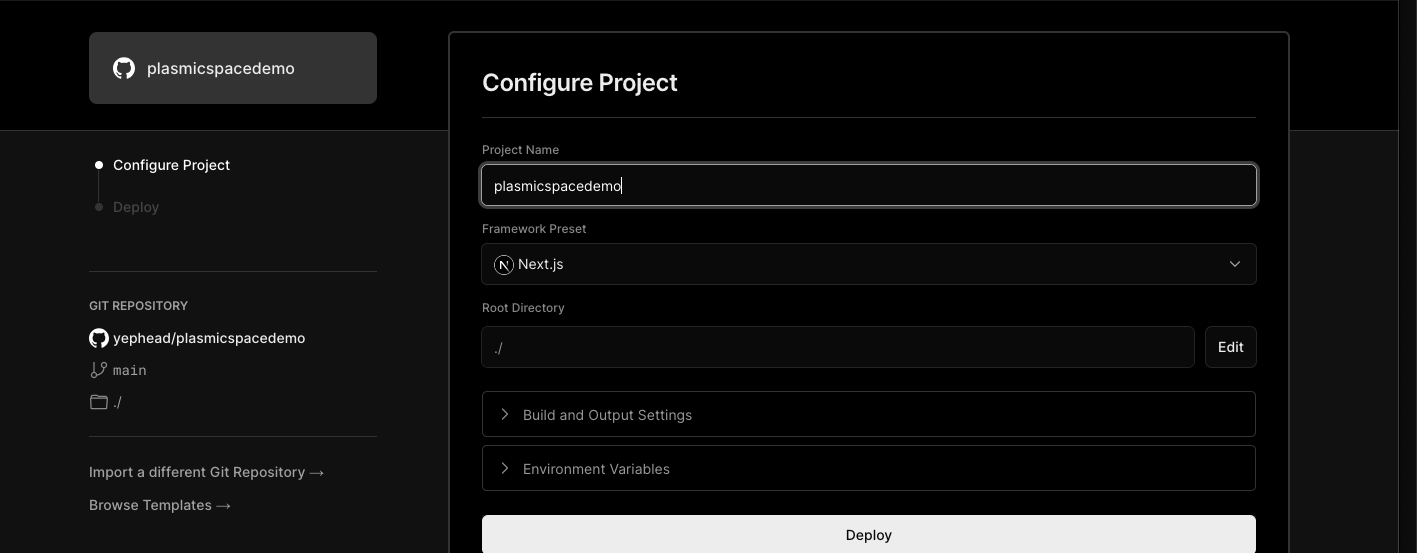Image resolution: width=1417 pixels, height=553 pixels.
Task: Click the folder icon in Git Repository section
Action: (98, 402)
